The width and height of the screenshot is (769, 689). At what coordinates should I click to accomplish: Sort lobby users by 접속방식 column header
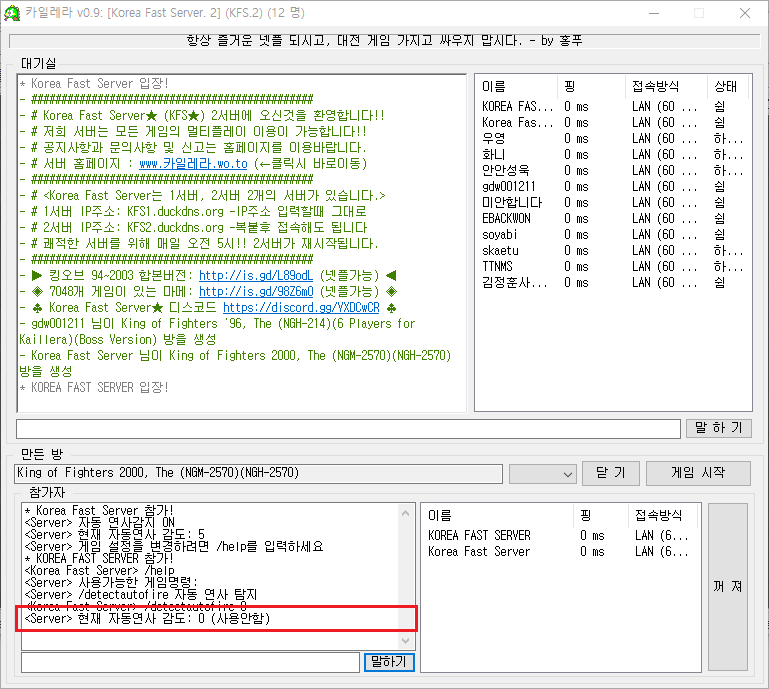coord(666,87)
